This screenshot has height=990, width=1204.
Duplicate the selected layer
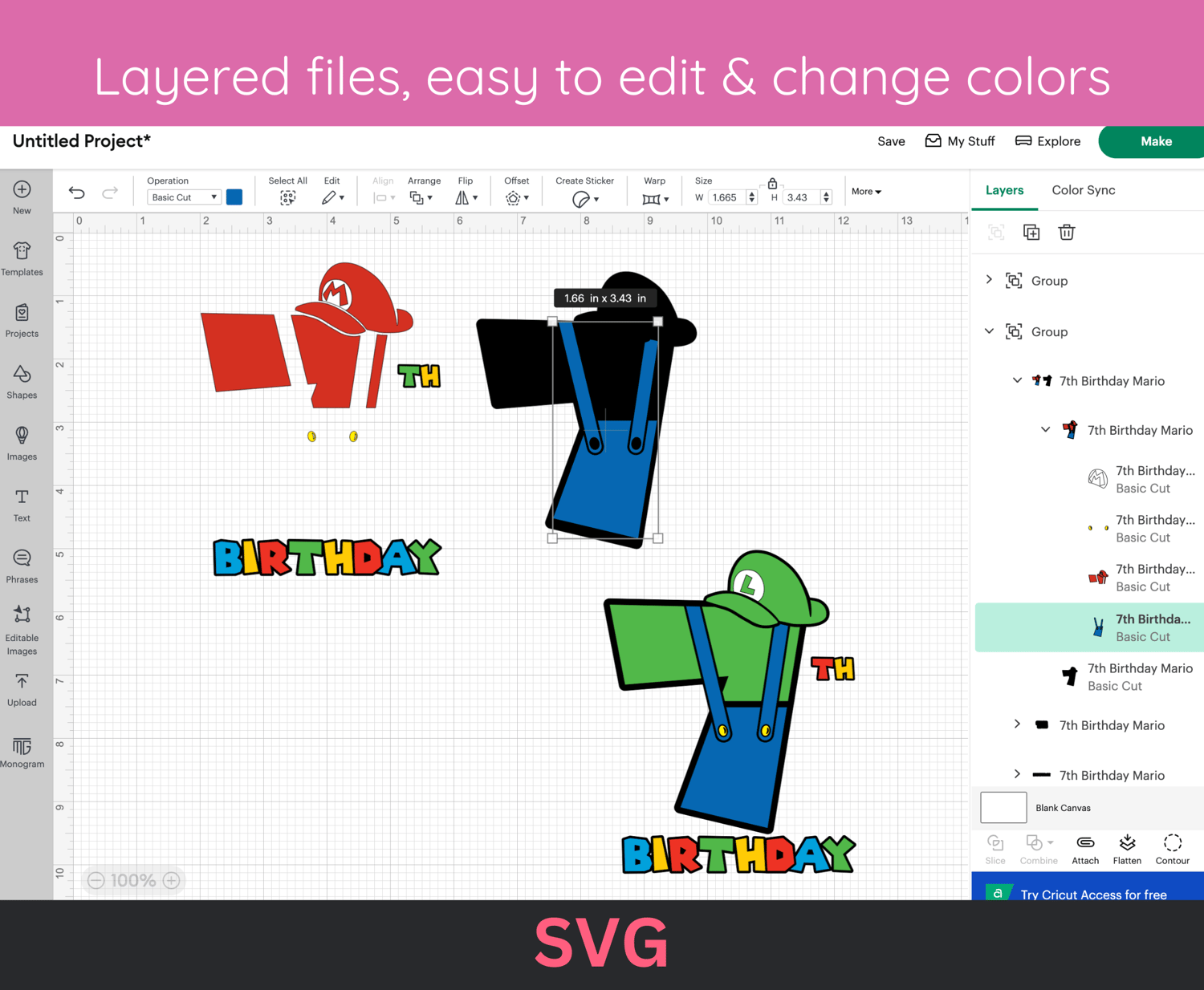coord(1031,233)
